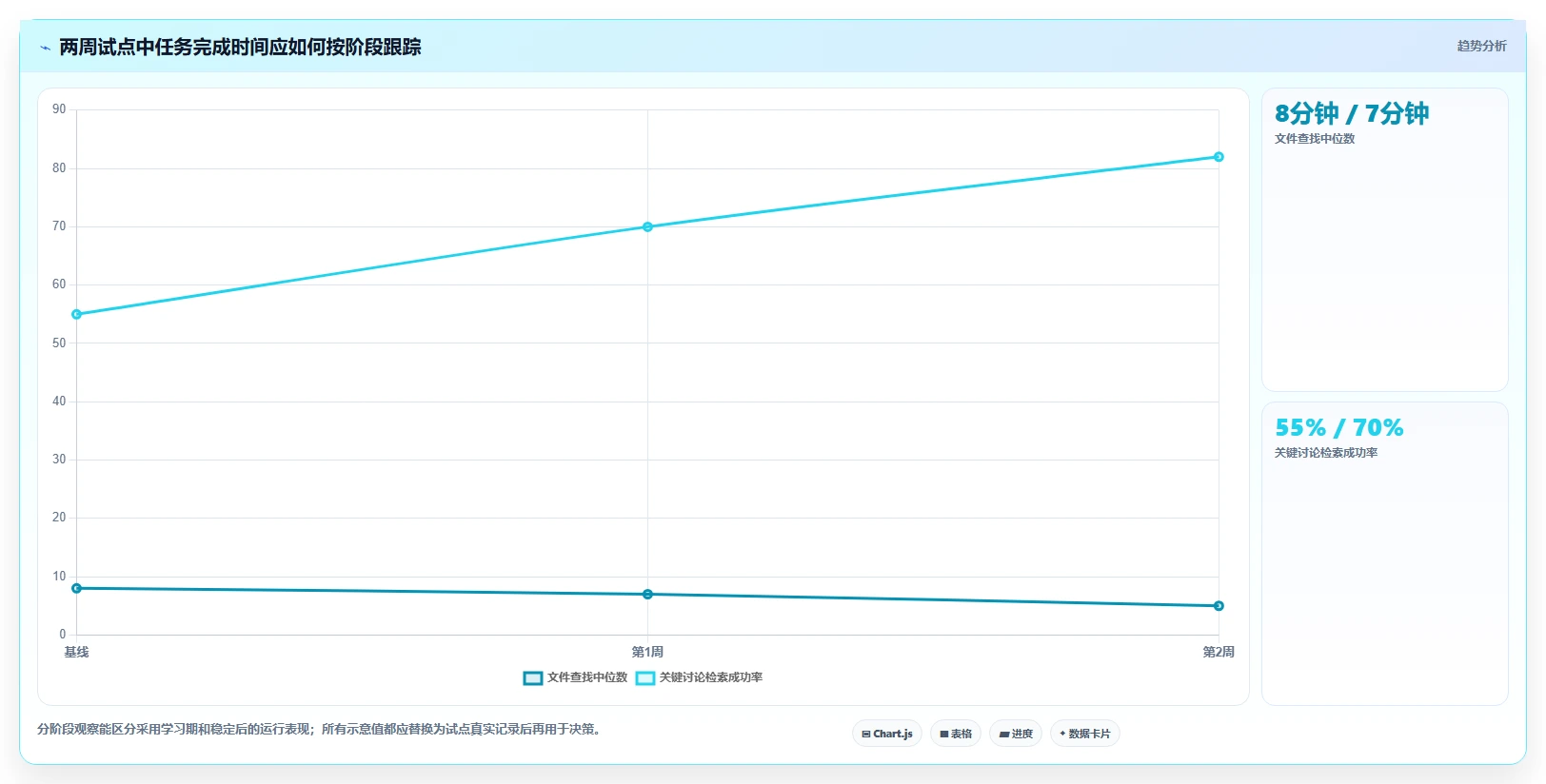Click the title 两周试点中任务完成时间应如何按阶段跟踪

point(240,47)
